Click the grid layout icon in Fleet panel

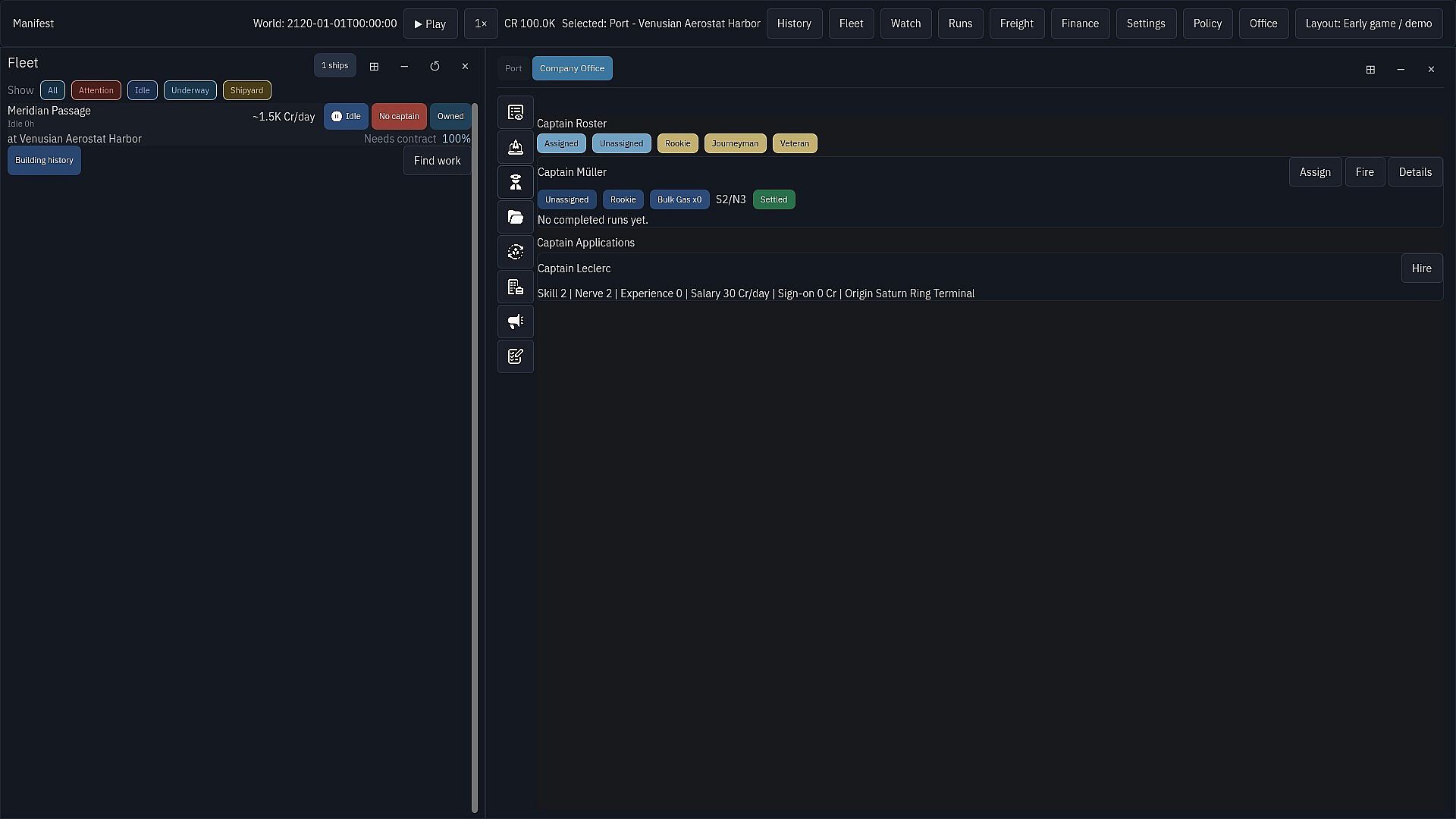coord(374,67)
